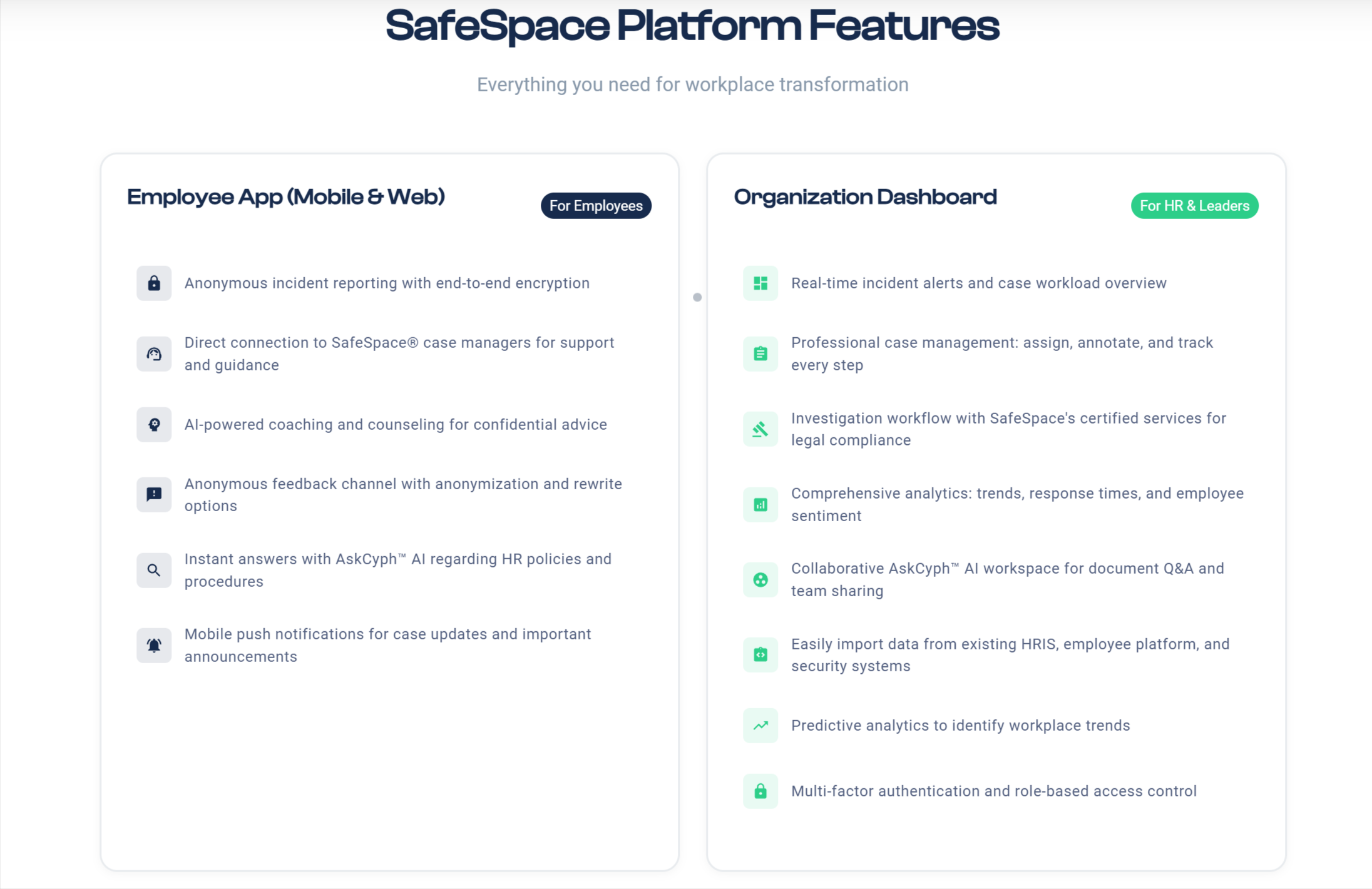Click the magnifier icon for AskCyph answers
This screenshot has height=889, width=1372.
click(154, 570)
